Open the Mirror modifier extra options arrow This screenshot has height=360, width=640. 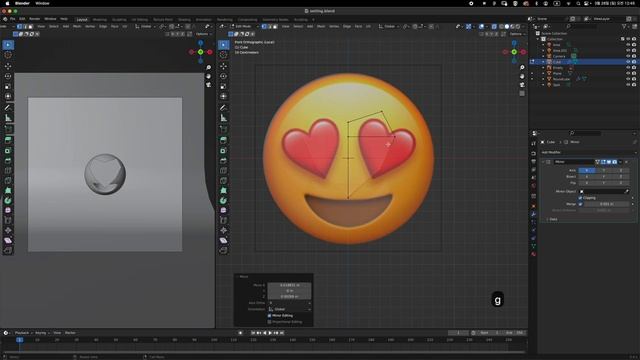[x=620, y=162]
